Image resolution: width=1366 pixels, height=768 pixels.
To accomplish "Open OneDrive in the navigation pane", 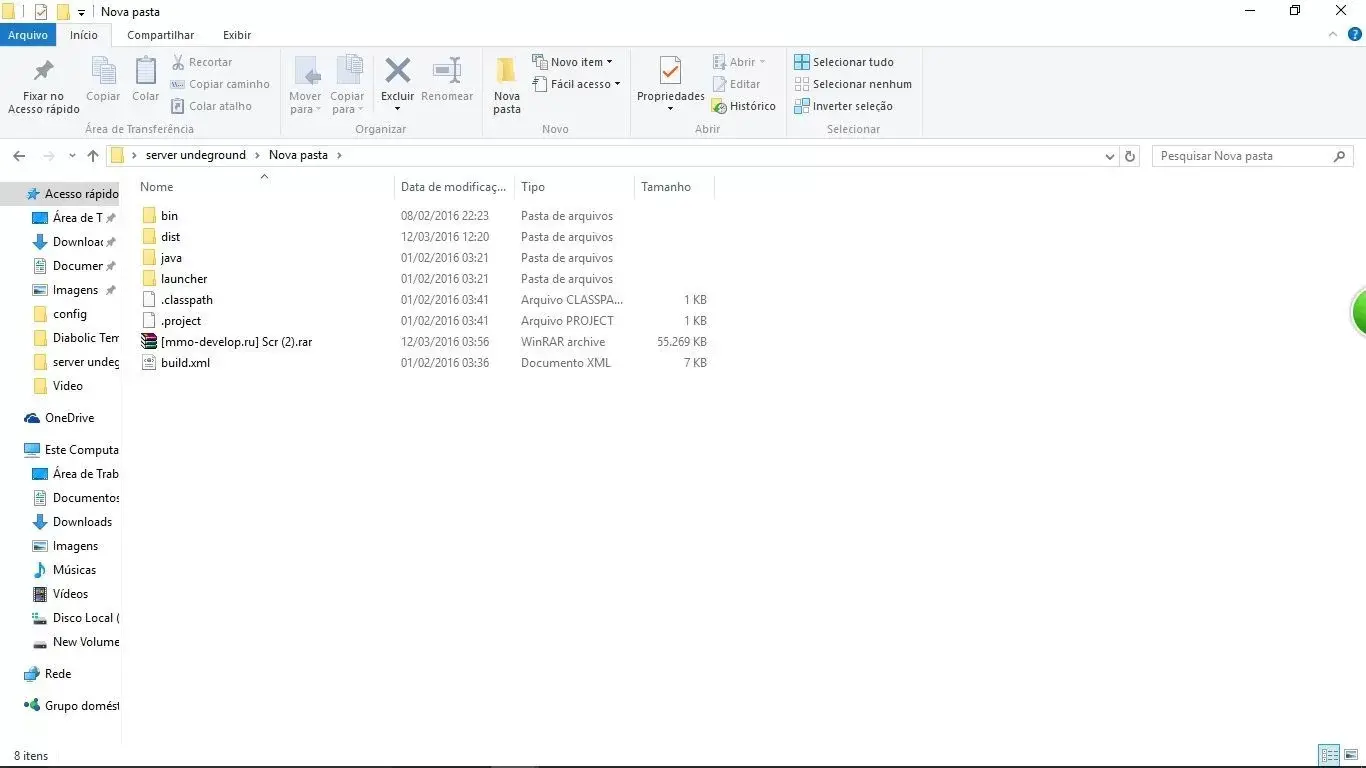I will click(60, 418).
